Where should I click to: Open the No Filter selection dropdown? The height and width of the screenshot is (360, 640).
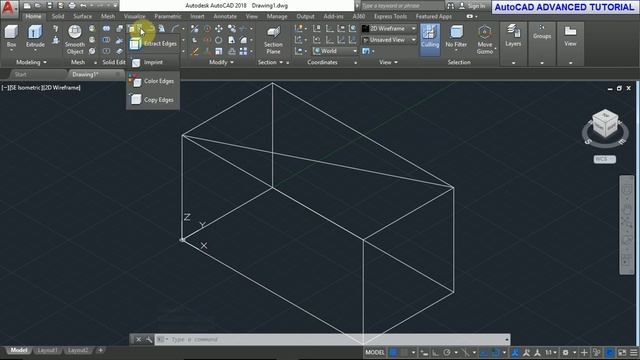pyautogui.click(x=456, y=37)
